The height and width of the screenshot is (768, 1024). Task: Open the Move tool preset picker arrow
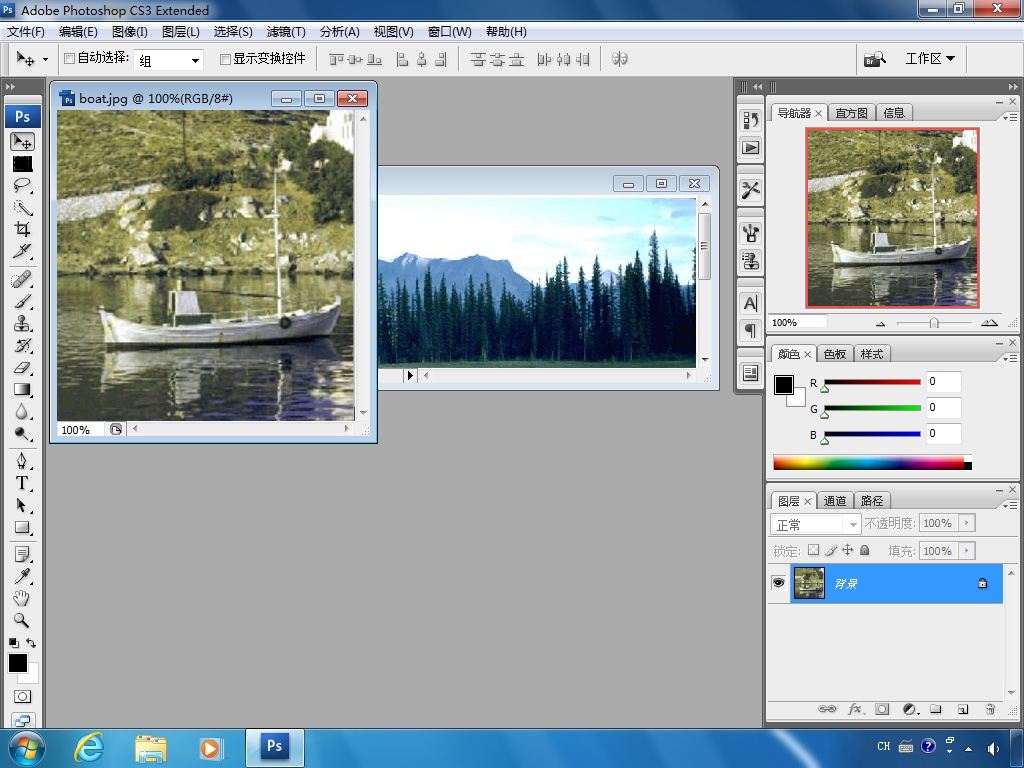coord(45,59)
